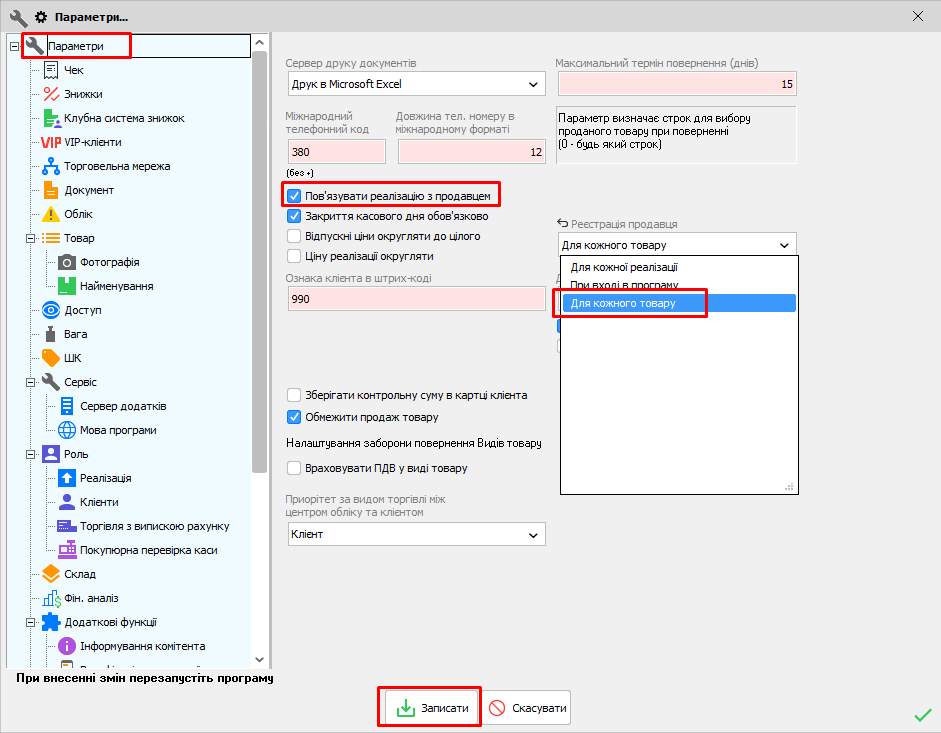The image size is (941, 733).
Task: Uncheck Пов'язувати реалізацію з продавцем
Action: (x=294, y=196)
